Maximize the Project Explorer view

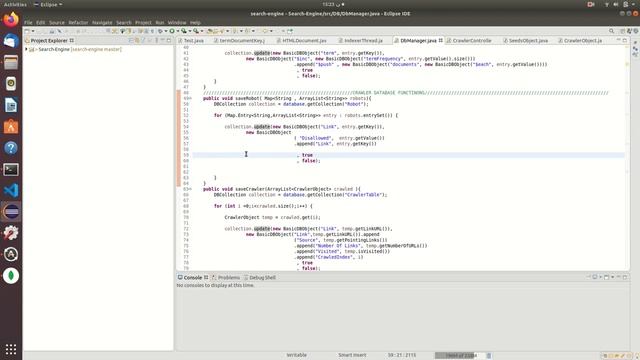pos(169,40)
